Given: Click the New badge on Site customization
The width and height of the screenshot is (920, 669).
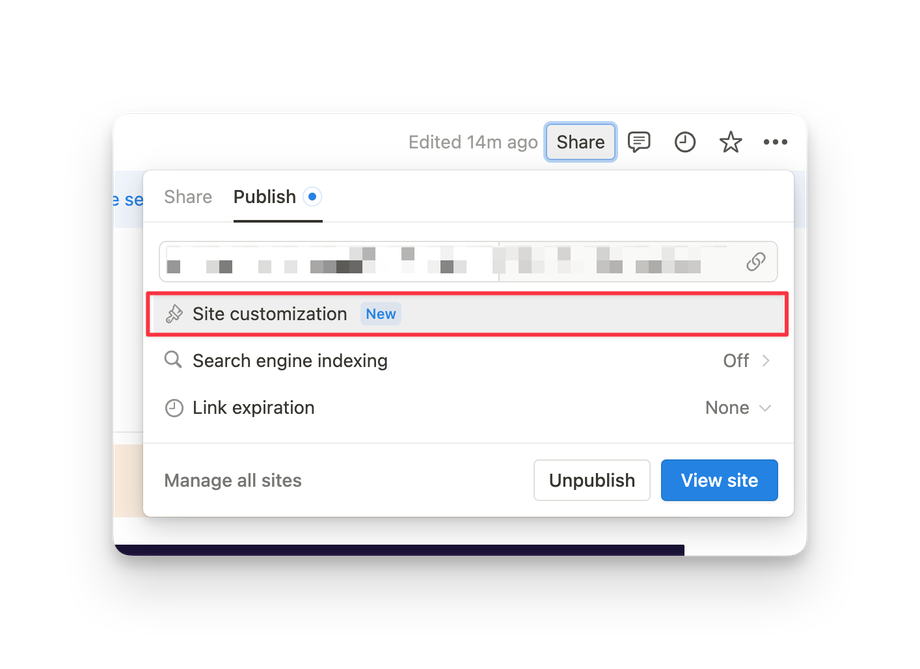Looking at the screenshot, I should coord(381,314).
